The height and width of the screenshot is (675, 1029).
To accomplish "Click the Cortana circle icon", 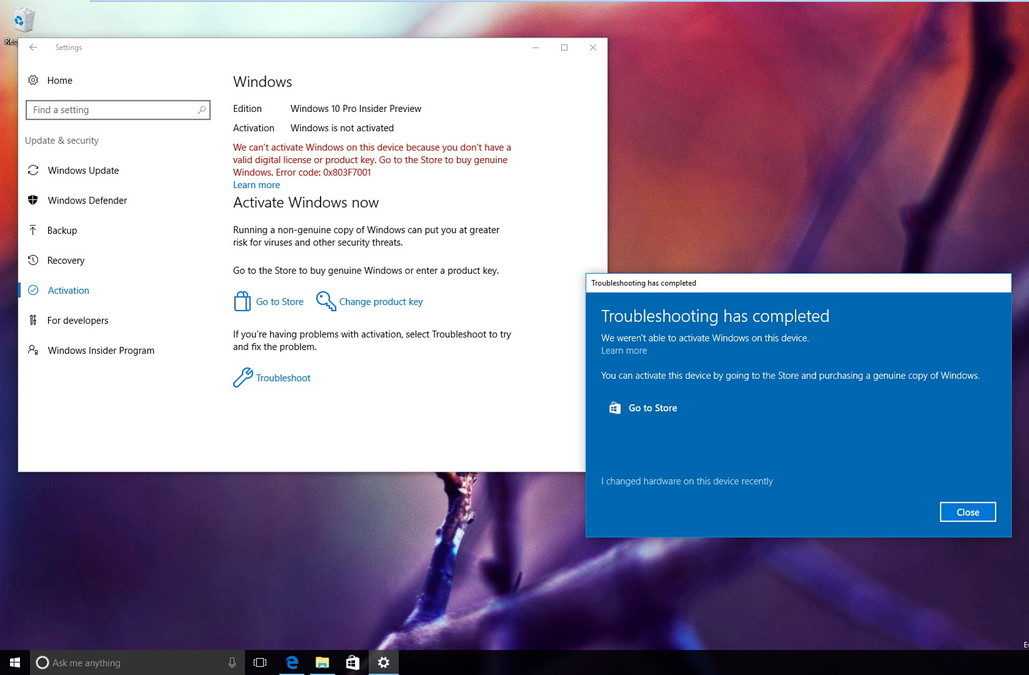I will pos(42,663).
